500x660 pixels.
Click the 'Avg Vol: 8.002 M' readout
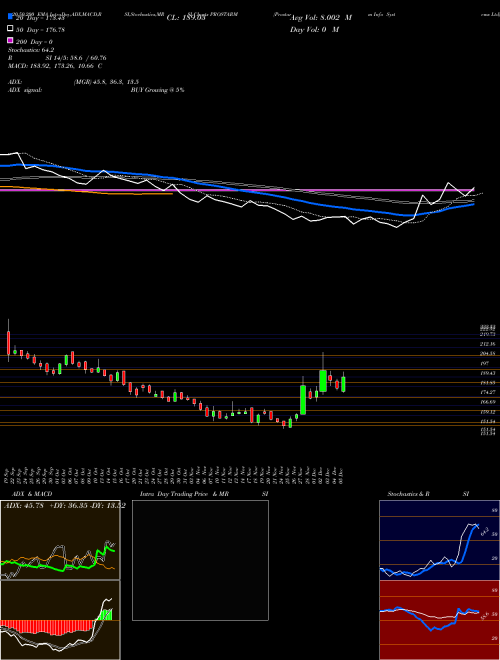coord(321,18)
